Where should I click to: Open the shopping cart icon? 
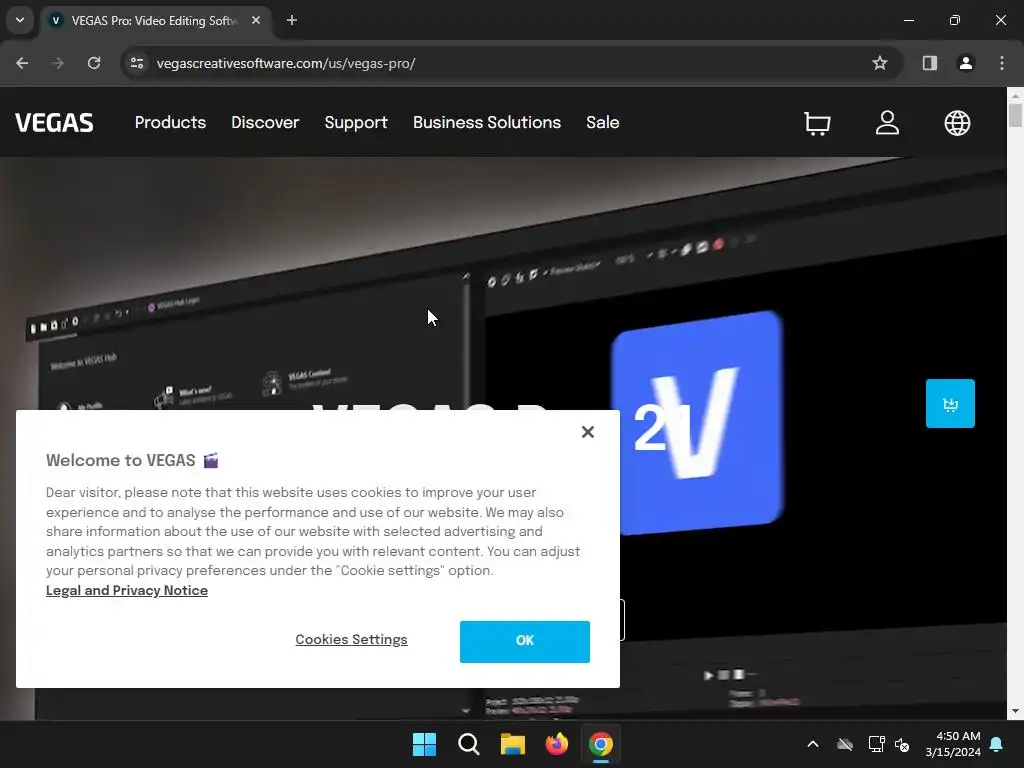pos(817,123)
